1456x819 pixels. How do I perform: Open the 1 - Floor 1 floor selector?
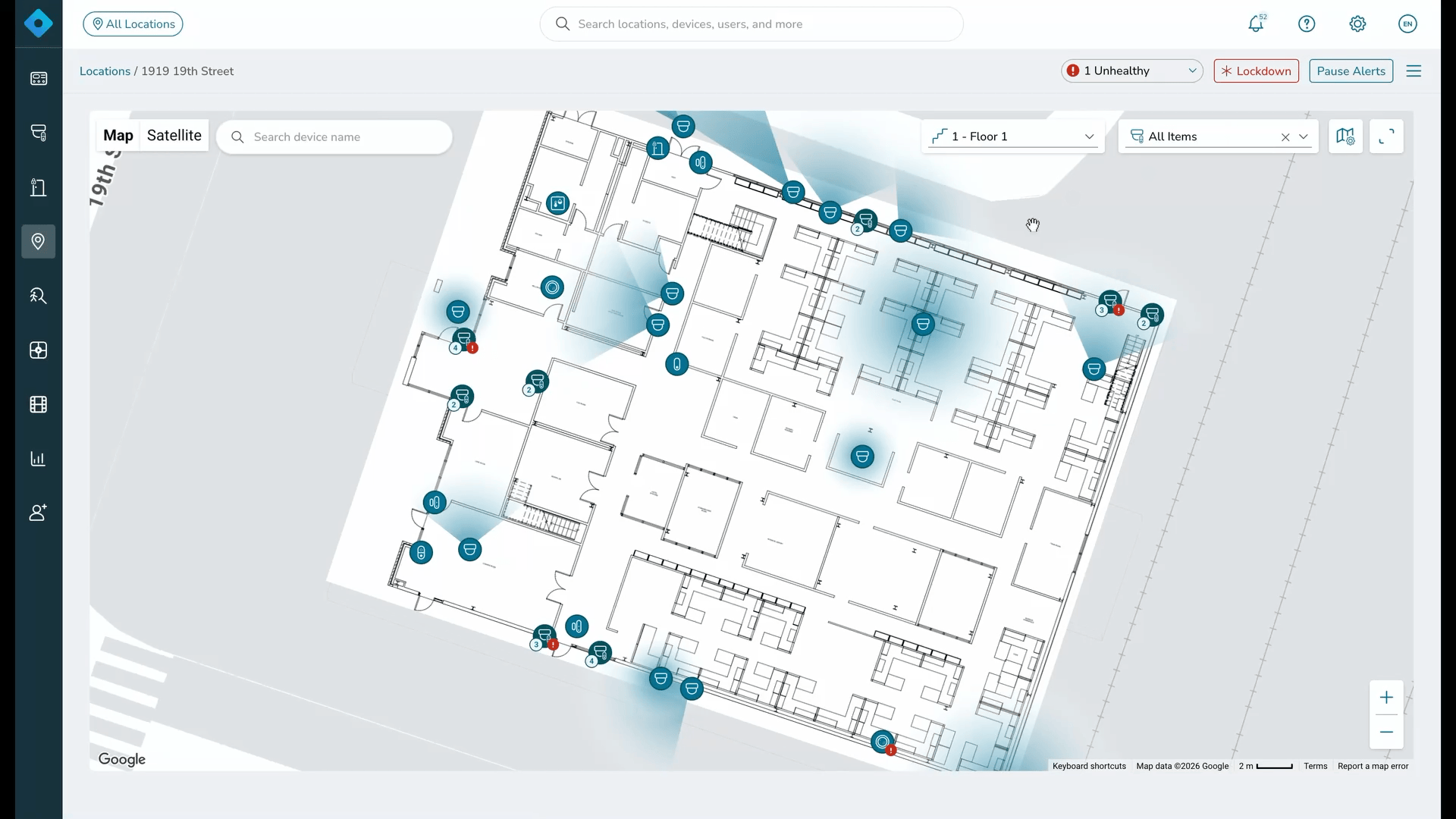tap(1013, 136)
